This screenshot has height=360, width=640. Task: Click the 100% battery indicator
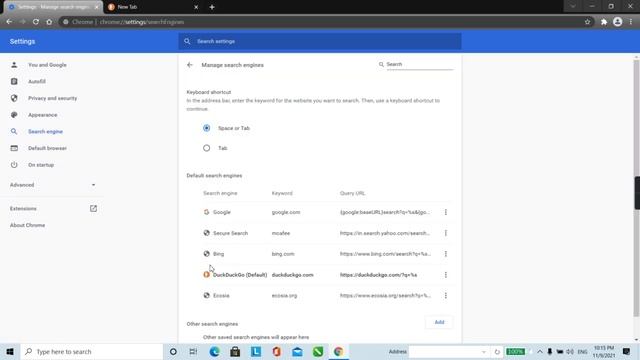[x=516, y=352]
